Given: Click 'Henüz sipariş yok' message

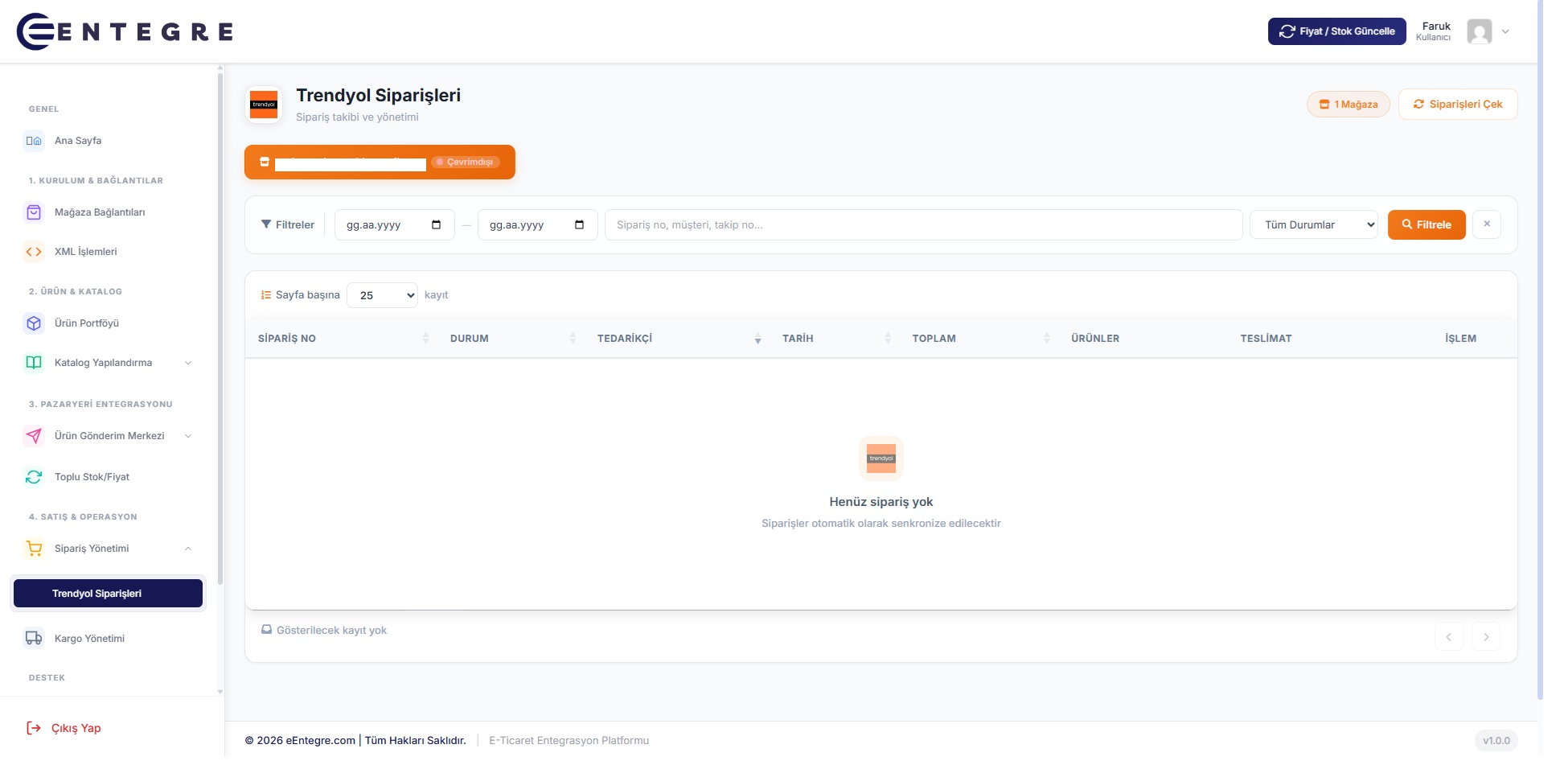Looking at the screenshot, I should (881, 502).
